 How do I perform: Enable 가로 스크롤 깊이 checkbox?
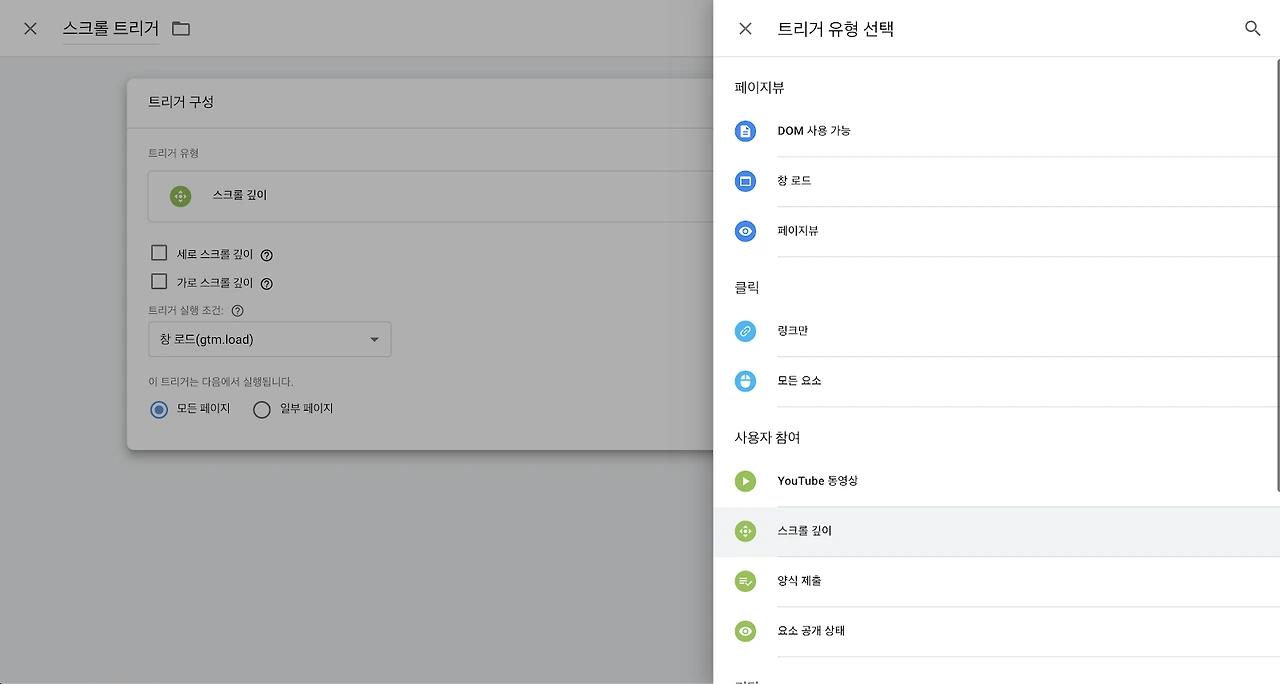159,282
